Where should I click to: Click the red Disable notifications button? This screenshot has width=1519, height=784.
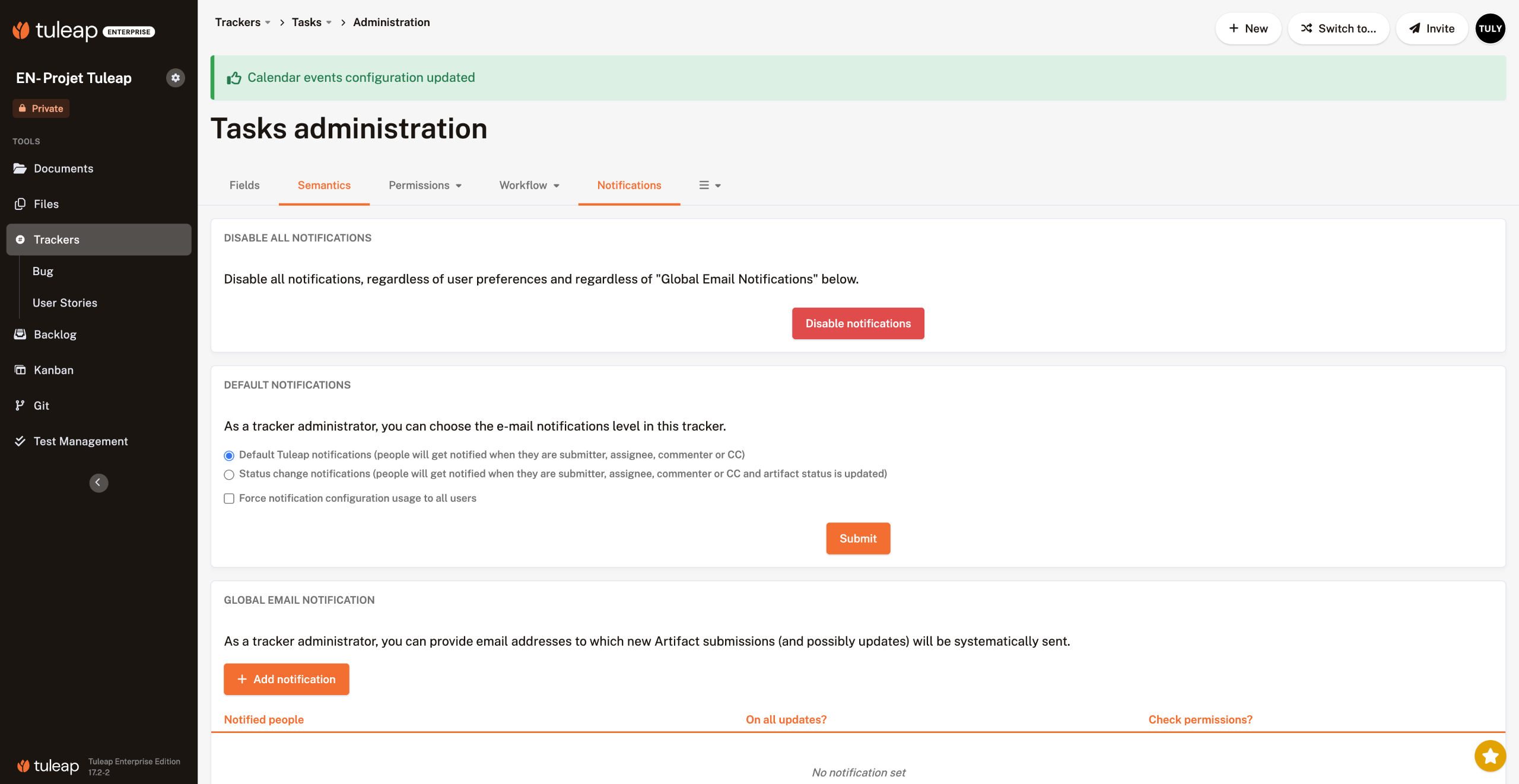coord(858,324)
